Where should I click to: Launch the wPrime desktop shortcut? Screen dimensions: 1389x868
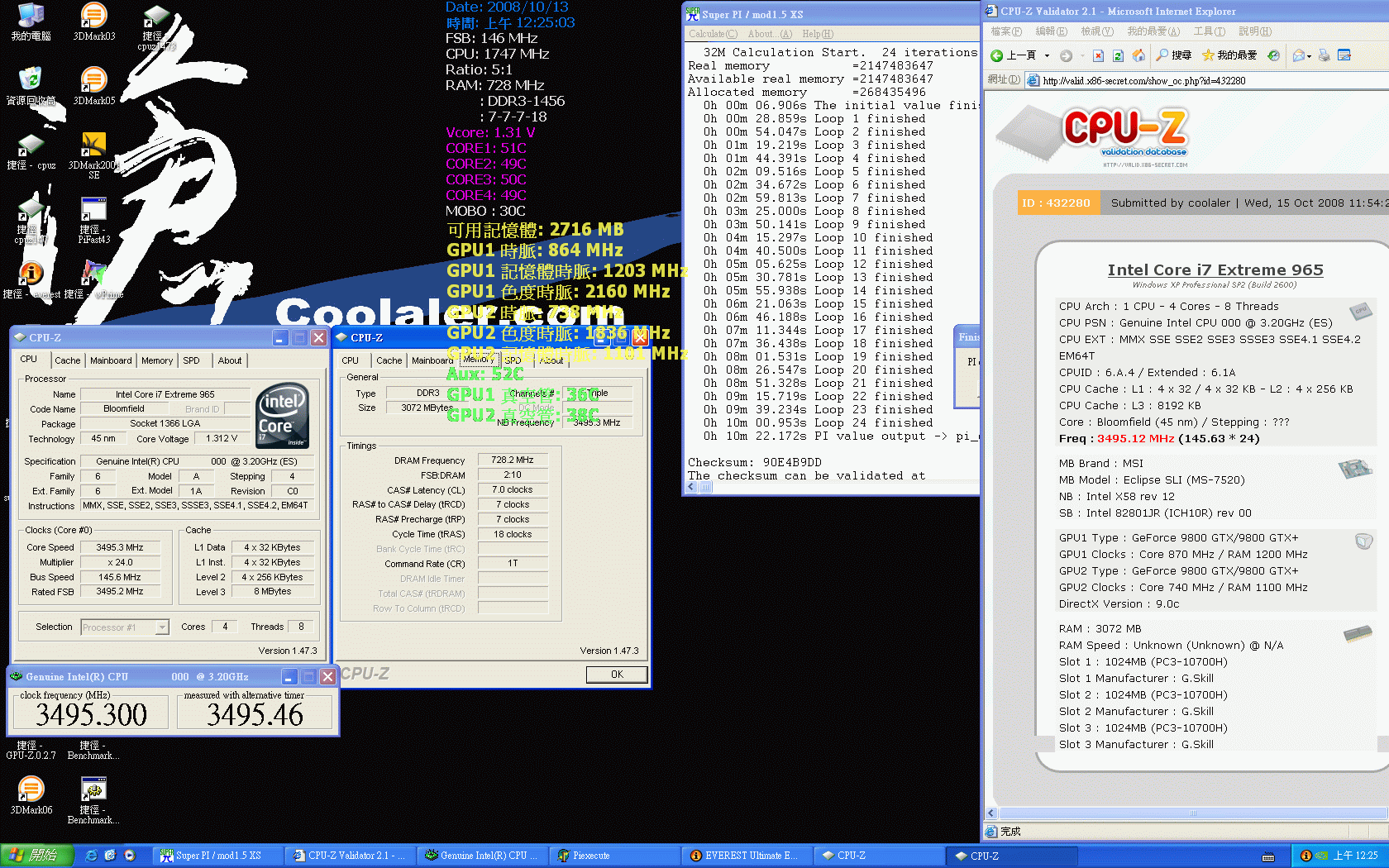93,280
